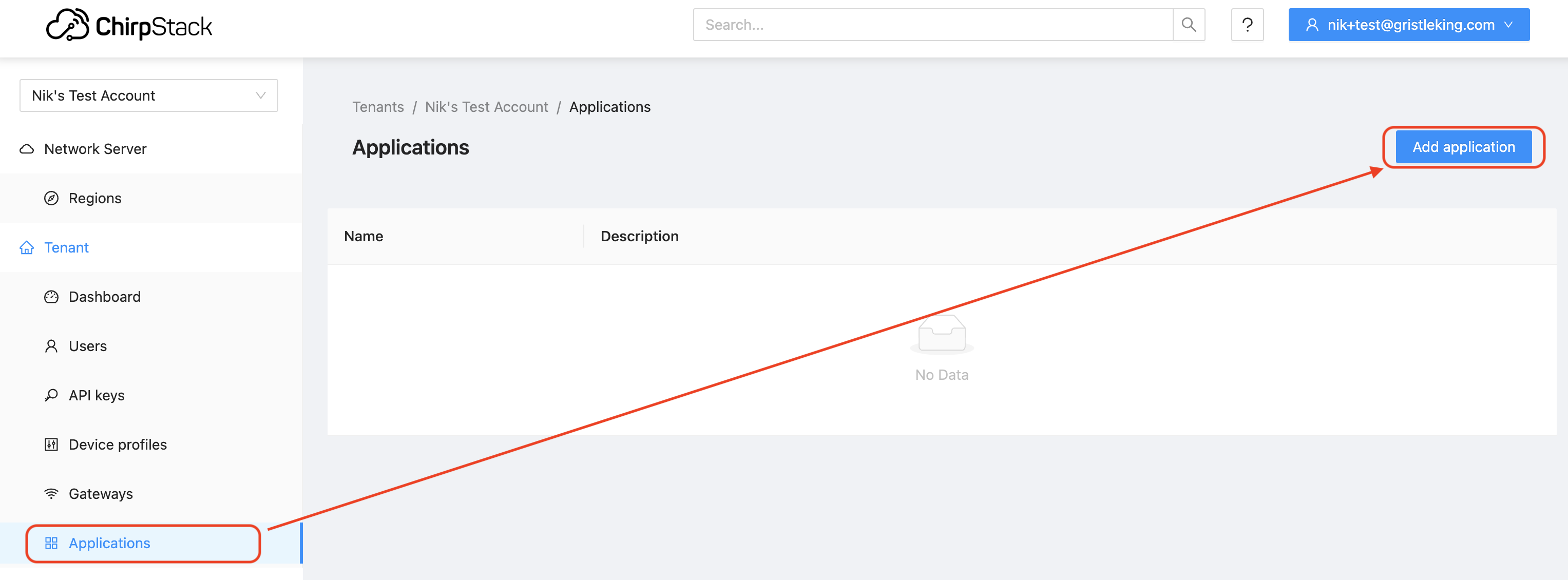Click the Users person icon
Image resolution: width=1568 pixels, height=580 pixels.
(x=52, y=346)
